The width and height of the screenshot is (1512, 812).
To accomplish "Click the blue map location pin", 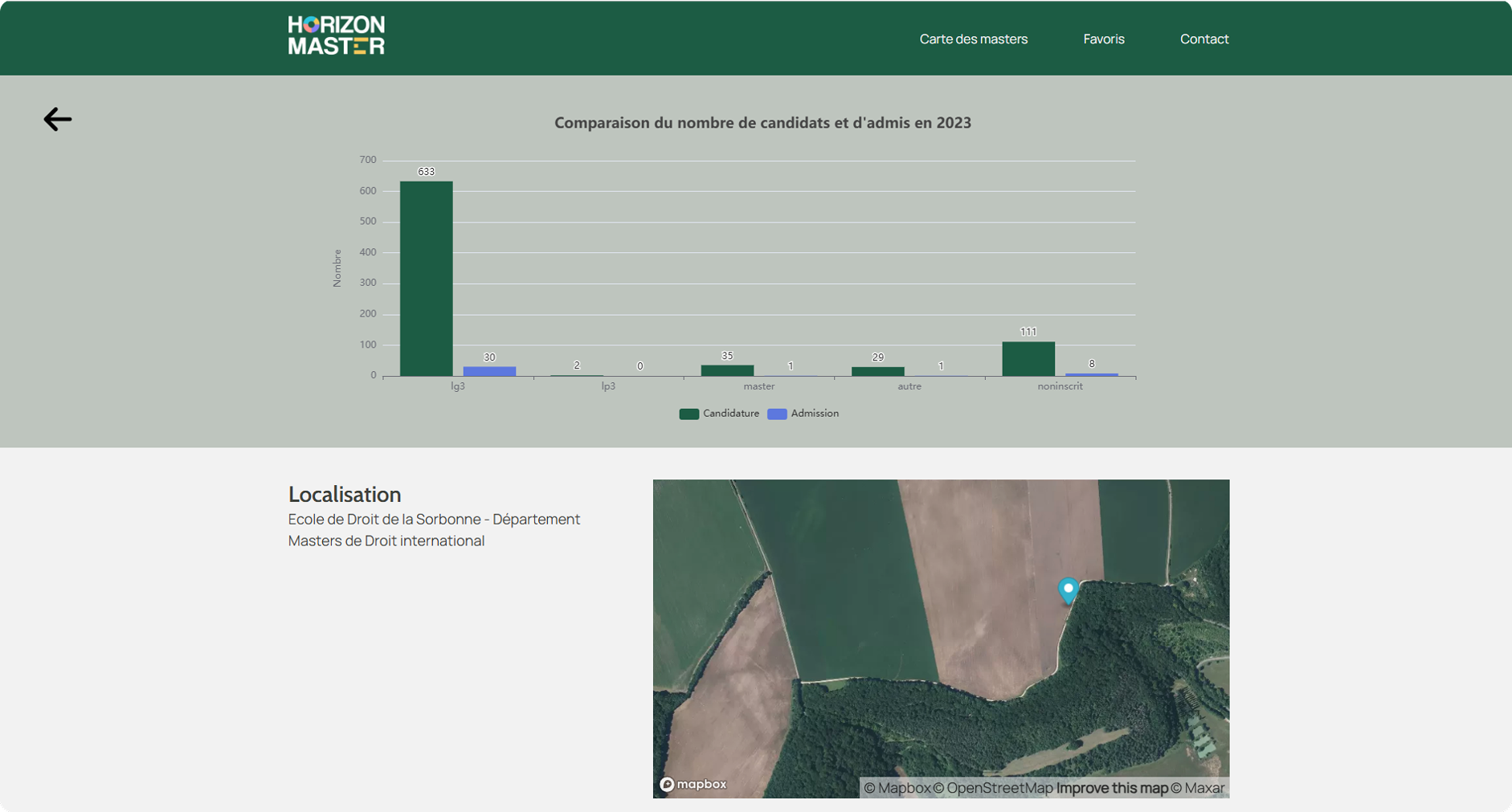I will pos(1068,590).
